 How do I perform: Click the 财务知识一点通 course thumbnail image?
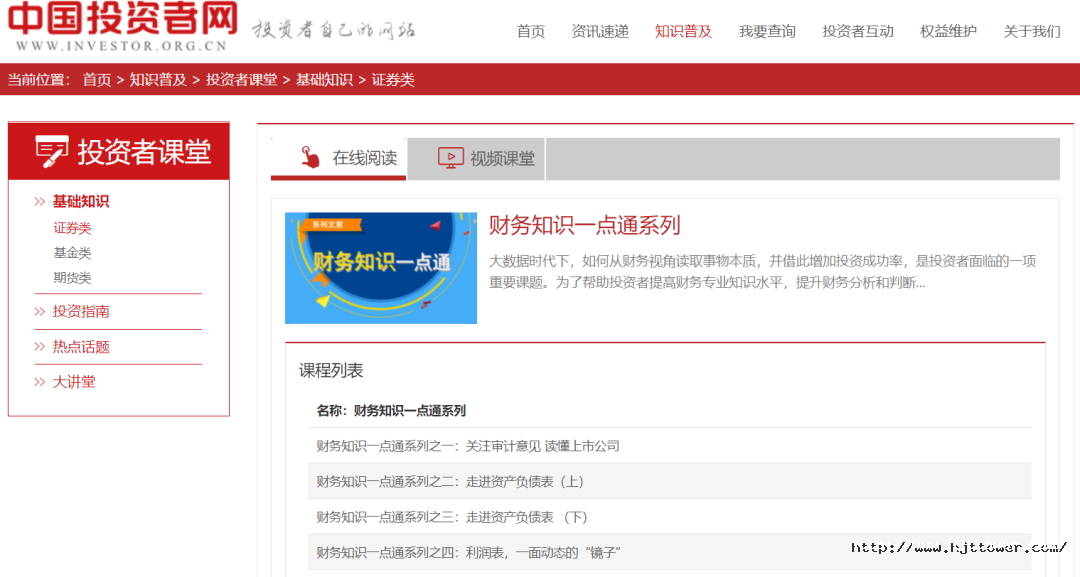(381, 268)
